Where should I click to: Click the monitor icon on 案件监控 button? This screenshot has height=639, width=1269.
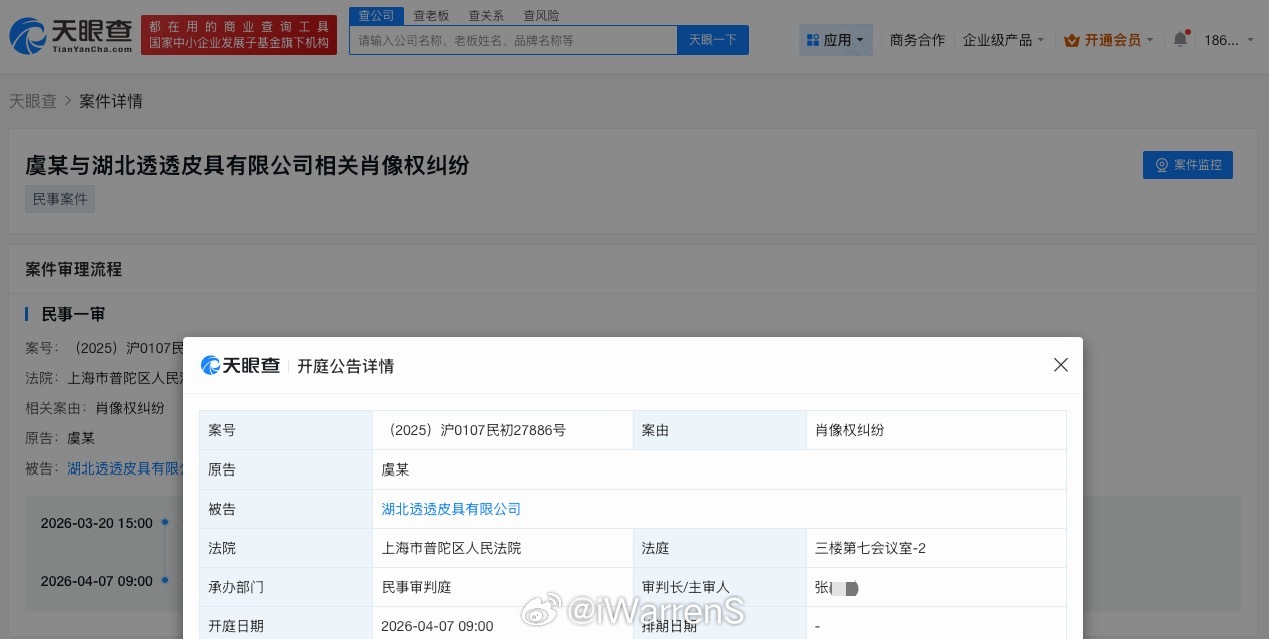click(x=1161, y=165)
